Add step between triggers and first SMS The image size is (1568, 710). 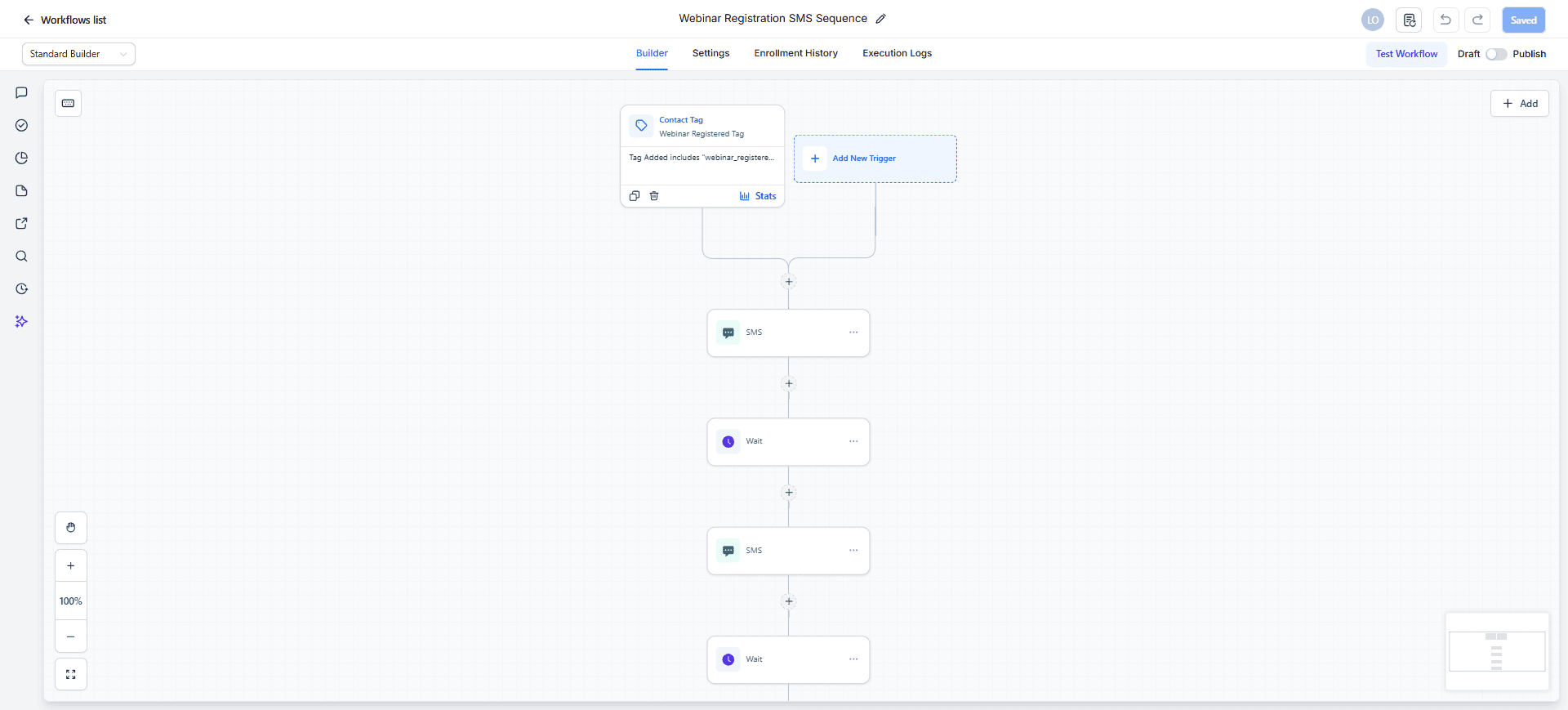789,282
